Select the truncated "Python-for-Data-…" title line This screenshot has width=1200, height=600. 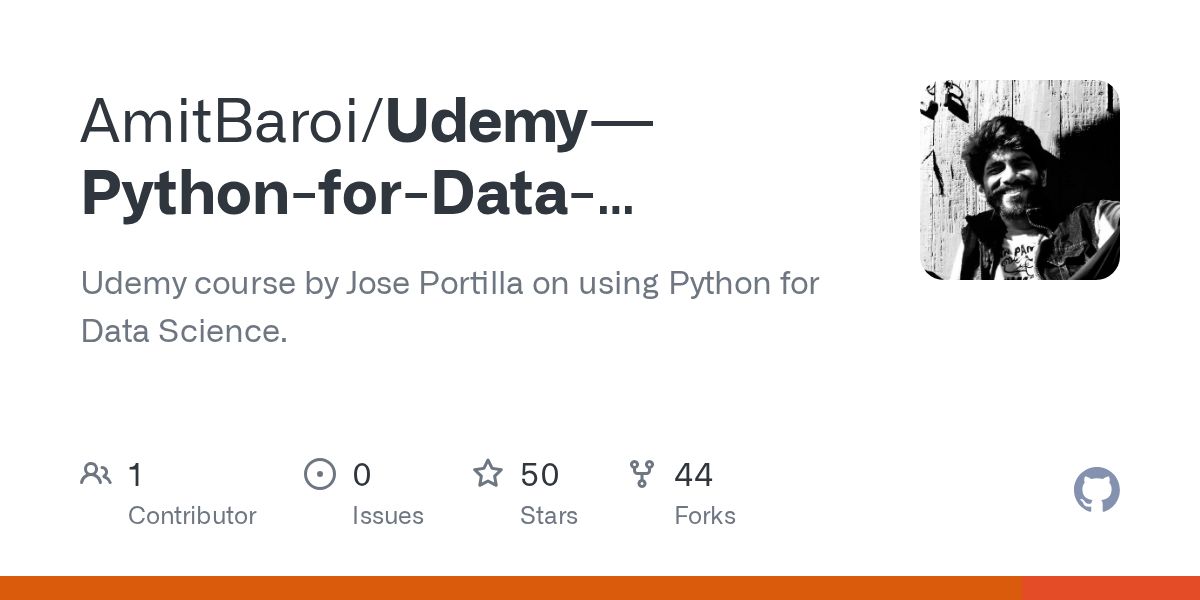click(357, 194)
